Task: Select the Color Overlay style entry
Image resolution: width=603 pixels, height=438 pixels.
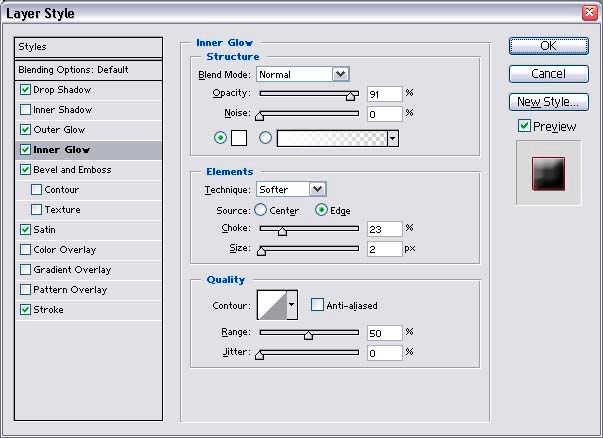Action: tap(65, 250)
